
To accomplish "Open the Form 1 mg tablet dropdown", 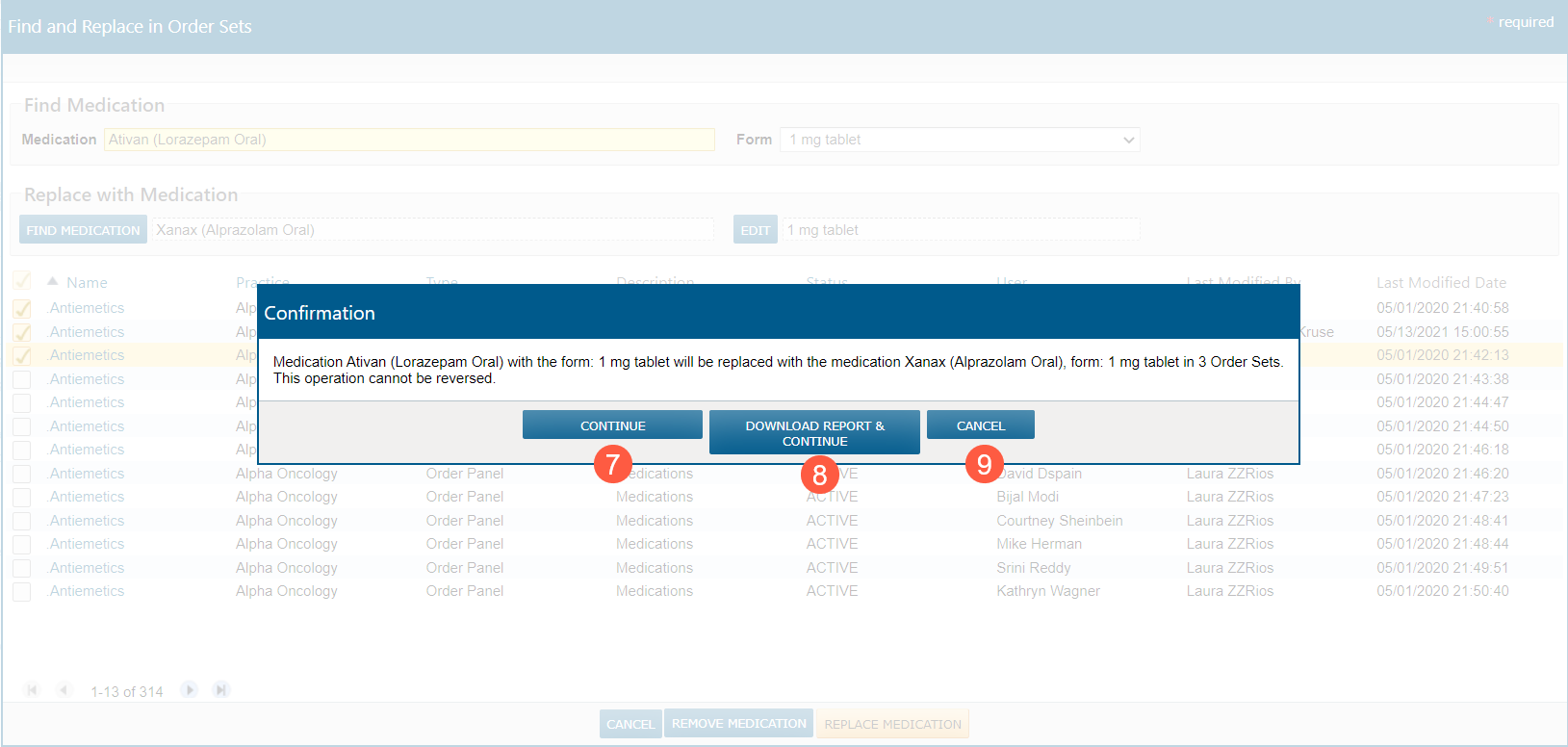I will (x=960, y=140).
